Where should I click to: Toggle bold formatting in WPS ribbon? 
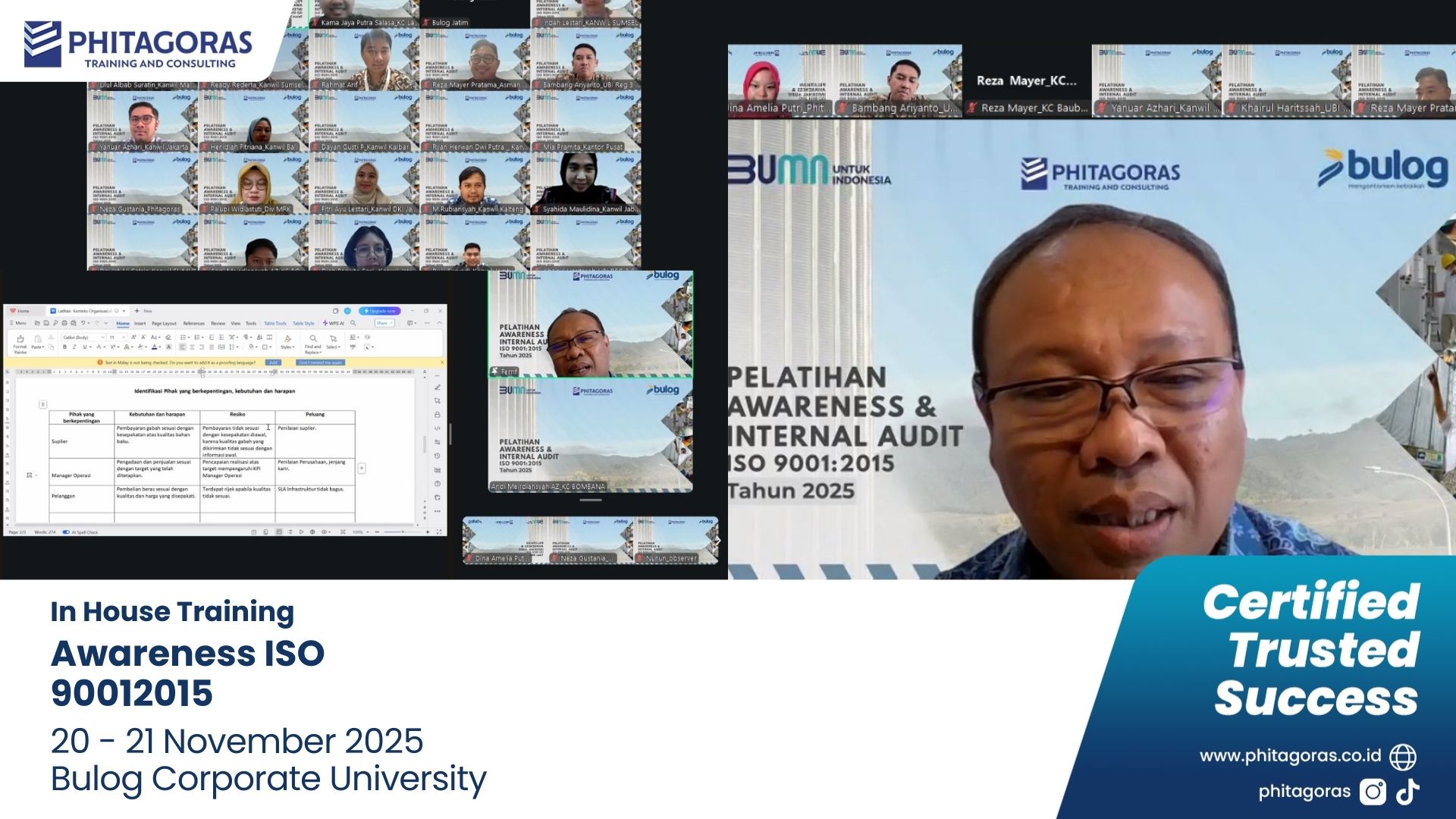(x=64, y=347)
